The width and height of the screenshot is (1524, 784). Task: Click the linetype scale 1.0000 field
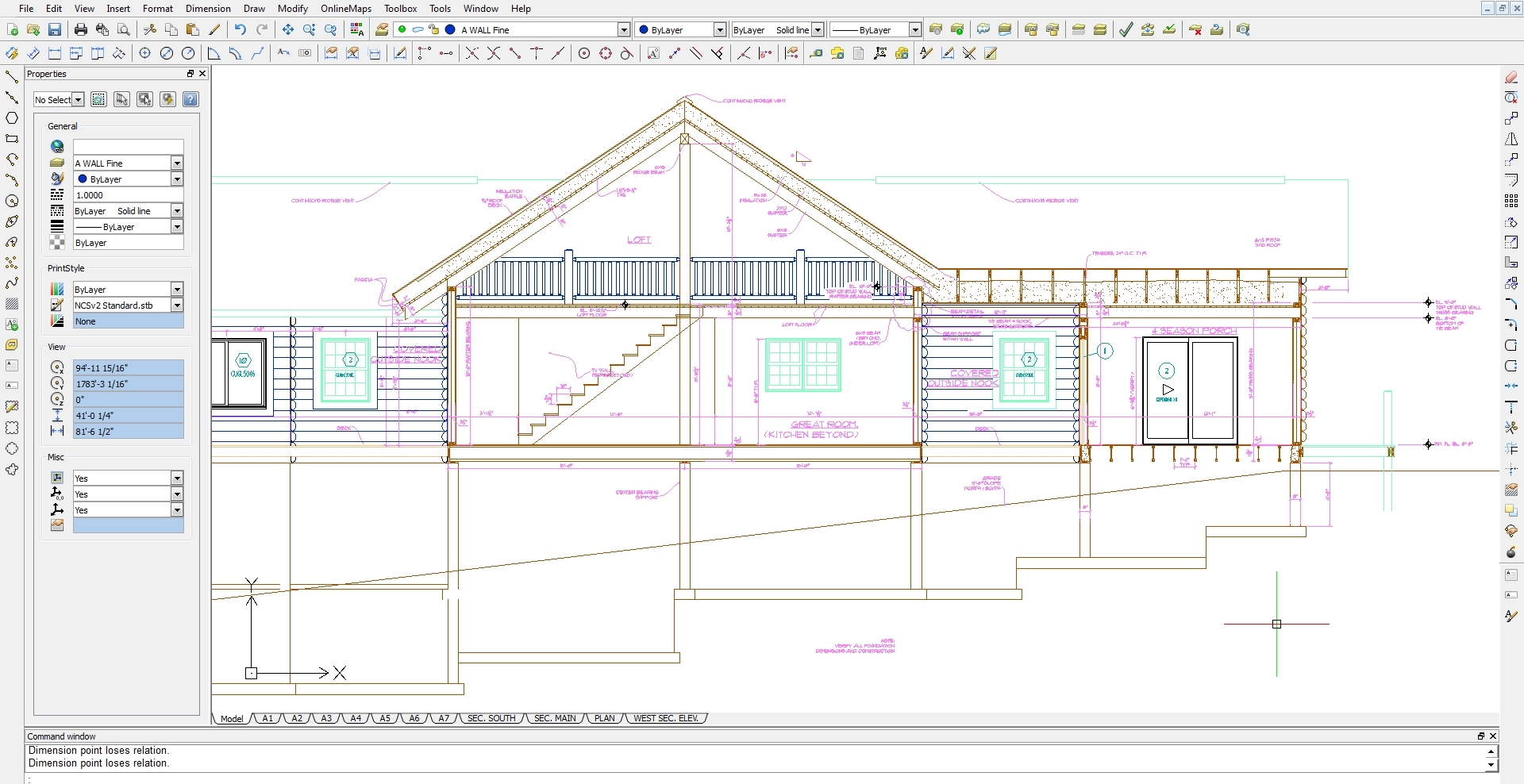[128, 194]
